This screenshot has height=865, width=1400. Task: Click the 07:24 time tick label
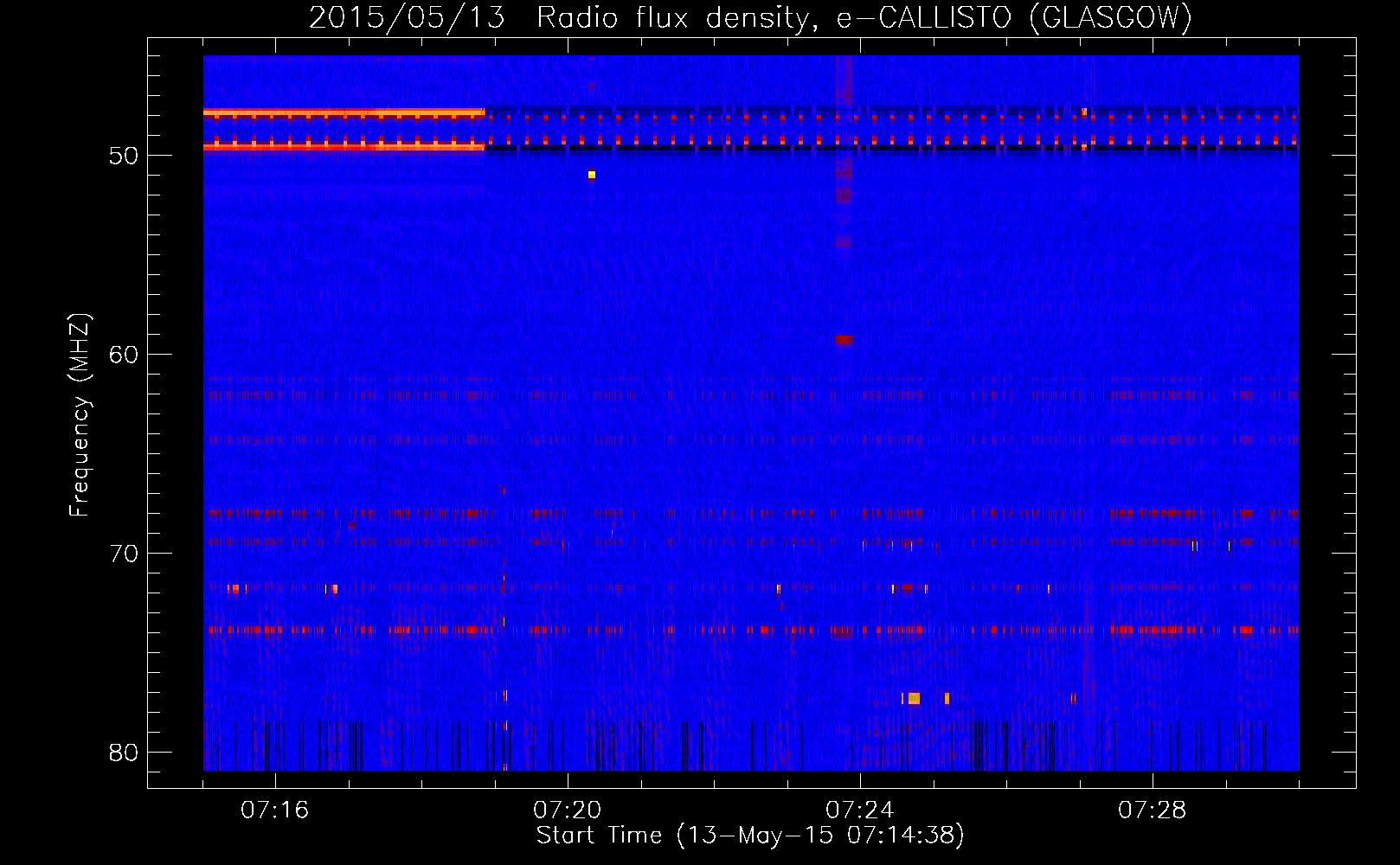(860, 811)
